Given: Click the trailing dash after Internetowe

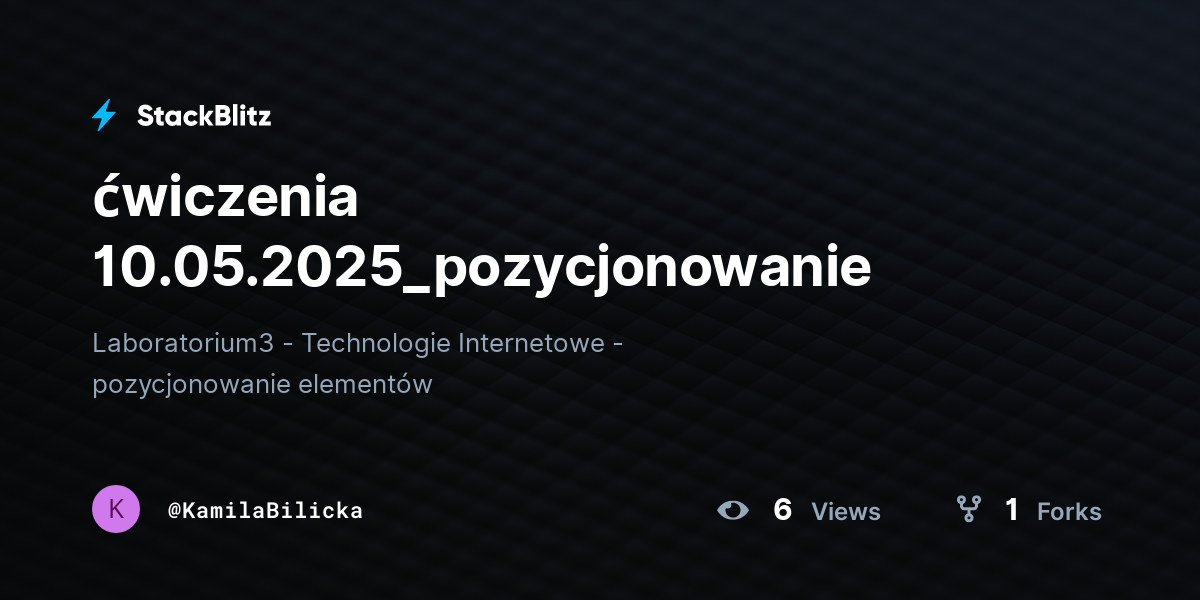Looking at the screenshot, I should 618,345.
